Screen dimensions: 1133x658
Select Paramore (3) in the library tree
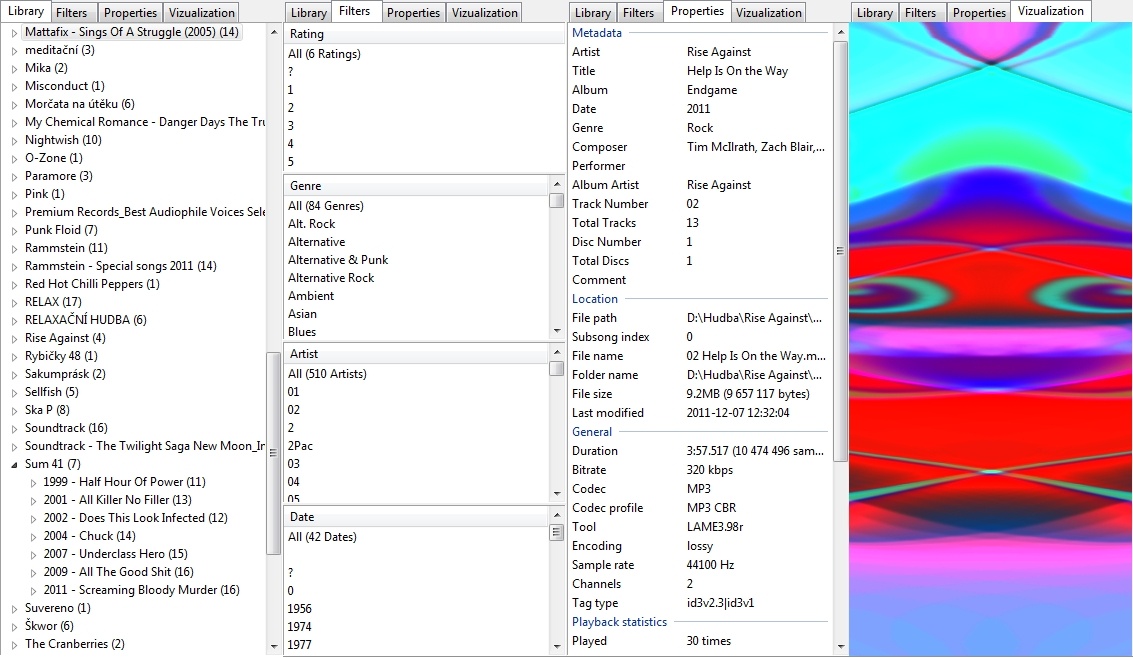coord(58,177)
